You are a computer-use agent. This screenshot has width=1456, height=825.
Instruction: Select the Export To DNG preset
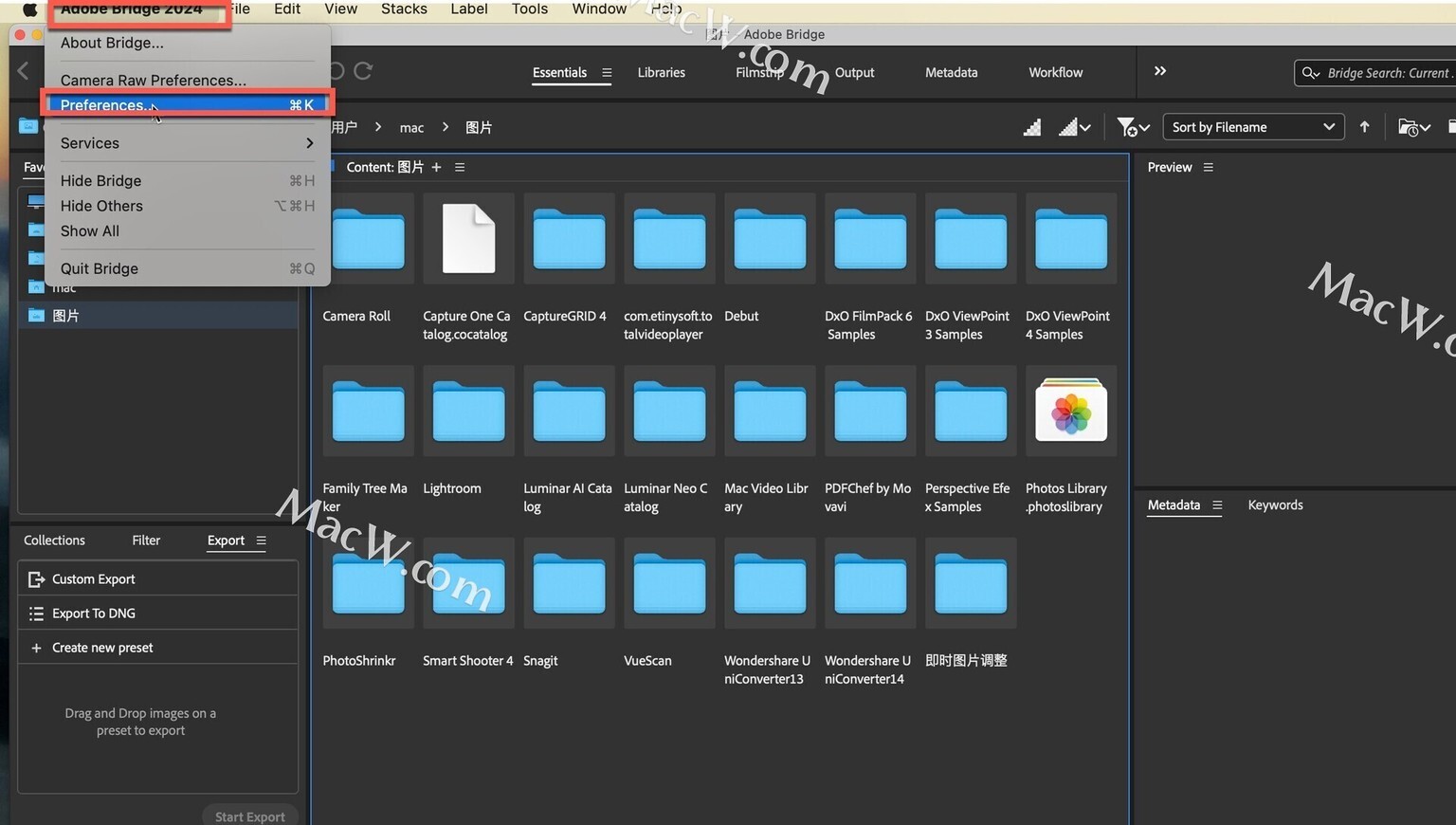tap(157, 614)
